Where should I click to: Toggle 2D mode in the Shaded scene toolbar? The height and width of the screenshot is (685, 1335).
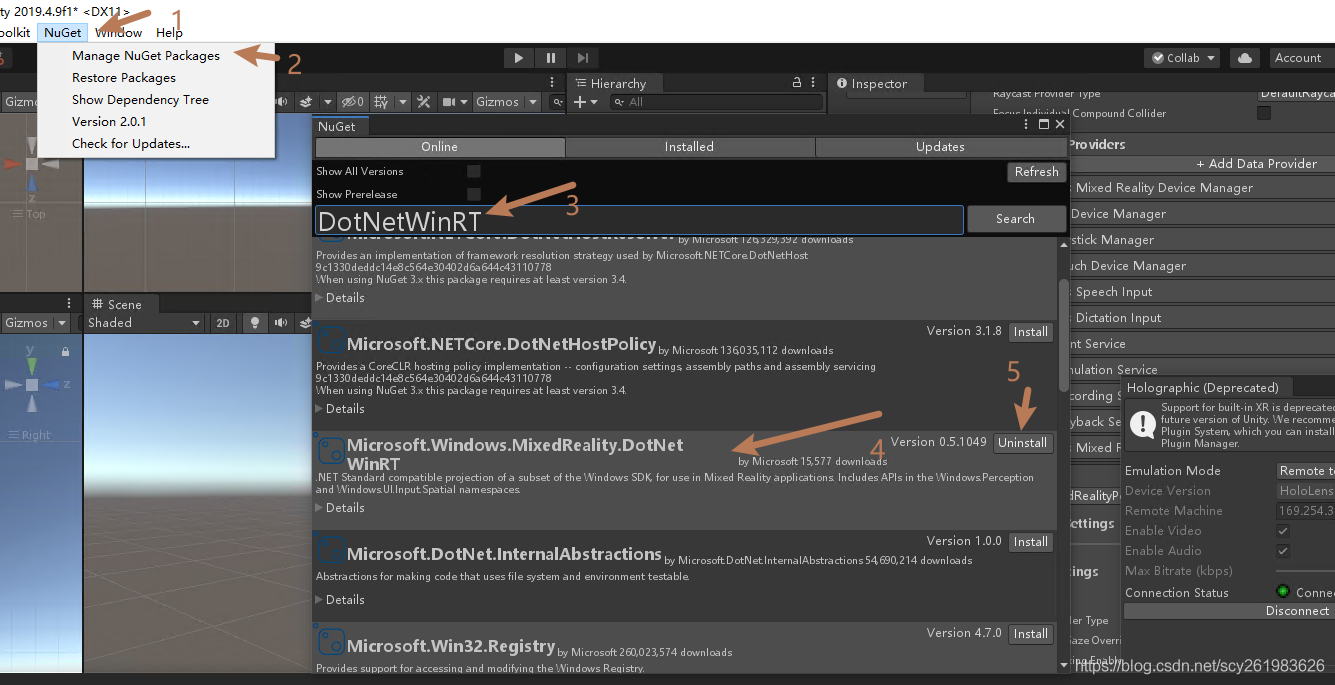(223, 323)
